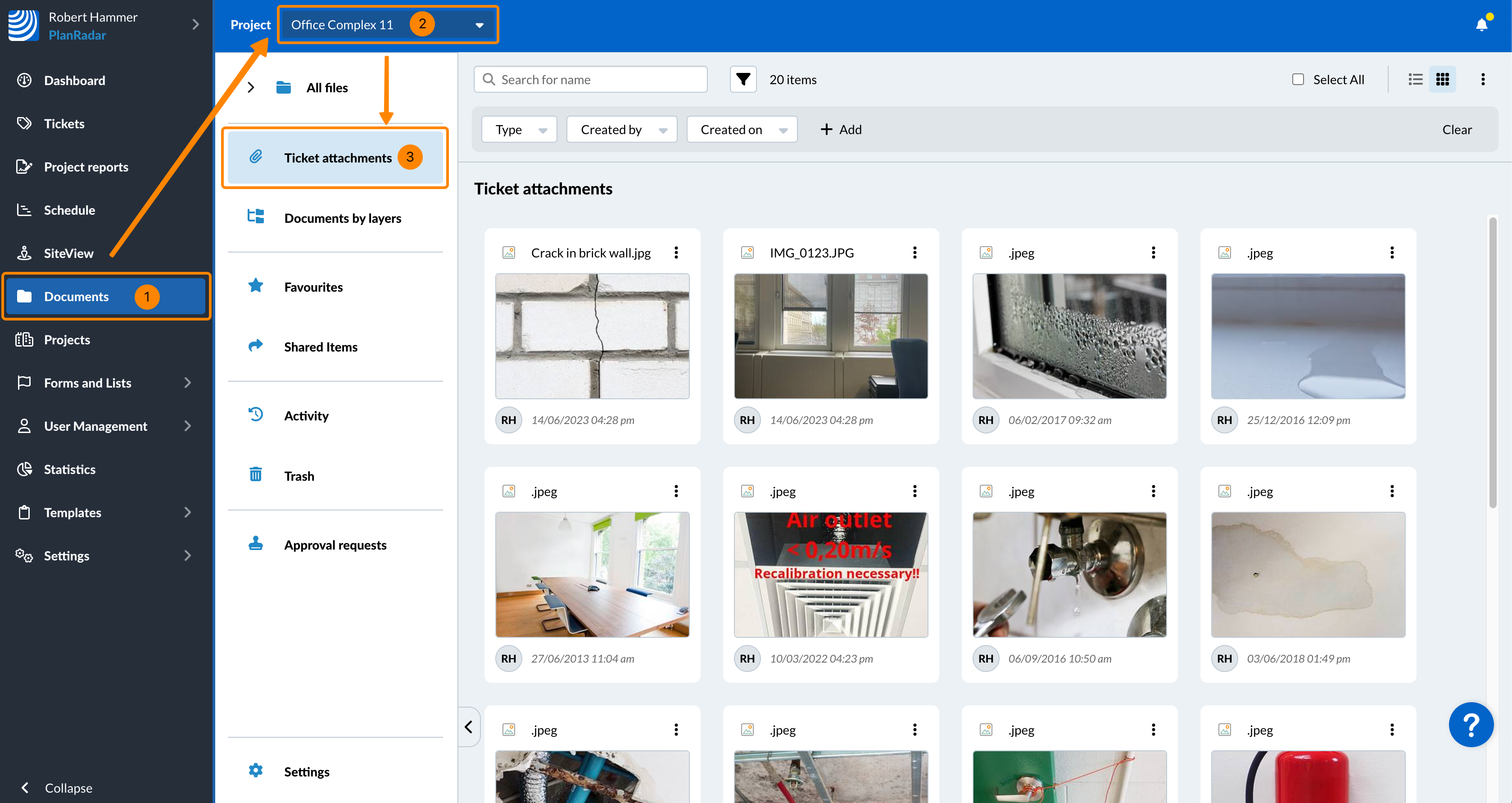The width and height of the screenshot is (1512, 803).
Task: Open the cracked brick wall thumbnail
Action: click(x=592, y=336)
